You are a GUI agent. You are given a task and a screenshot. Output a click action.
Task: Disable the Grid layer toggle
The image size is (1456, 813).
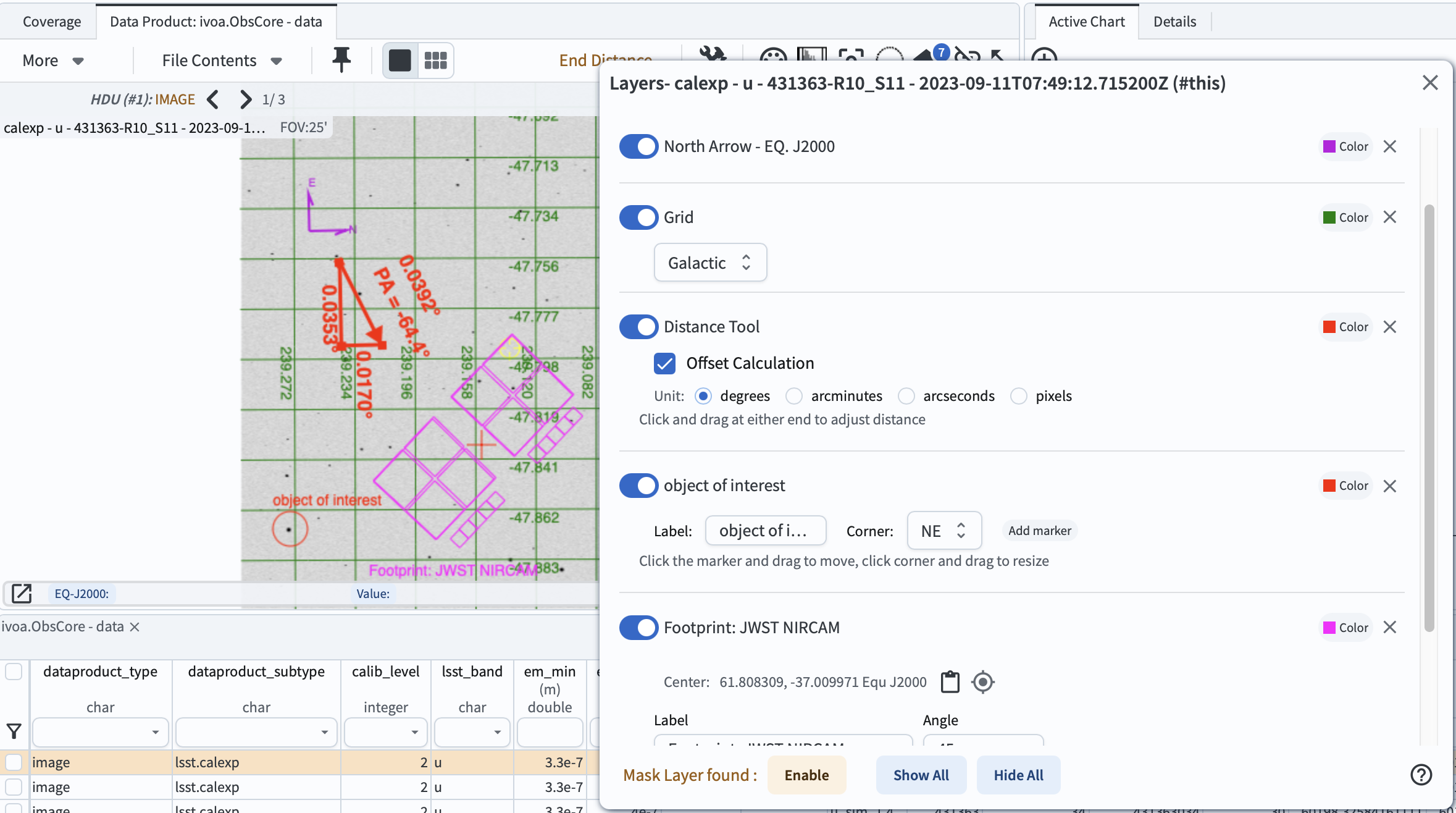(638, 217)
